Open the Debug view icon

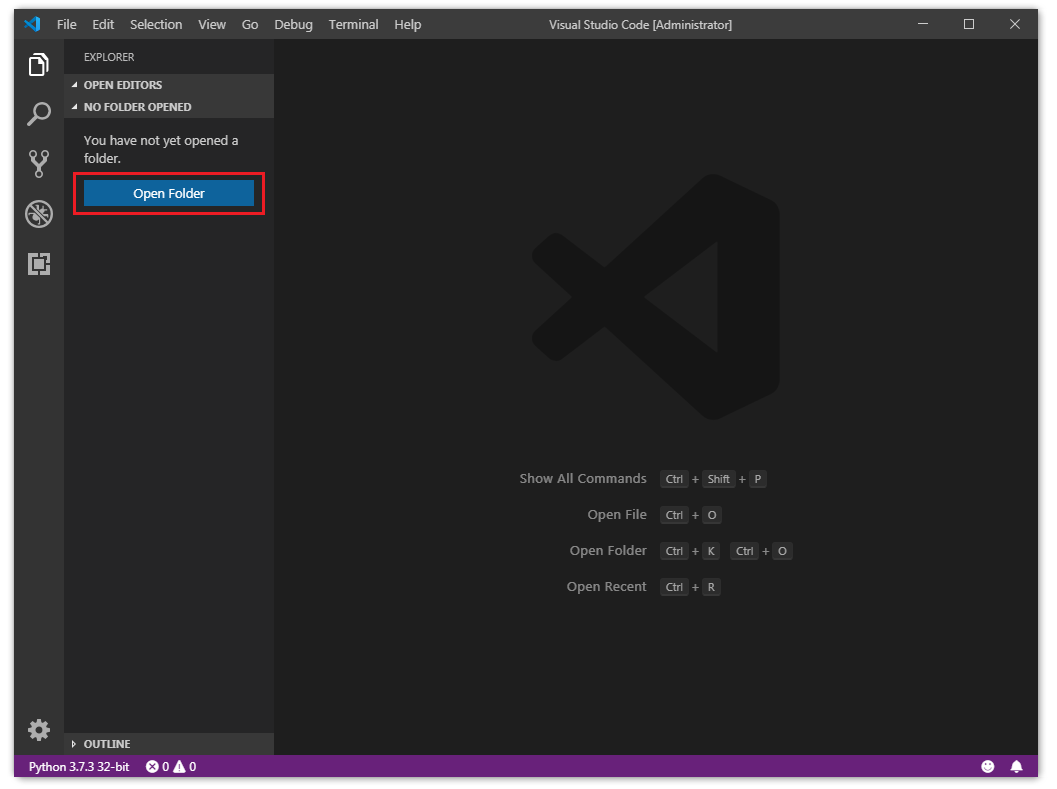[x=38, y=214]
